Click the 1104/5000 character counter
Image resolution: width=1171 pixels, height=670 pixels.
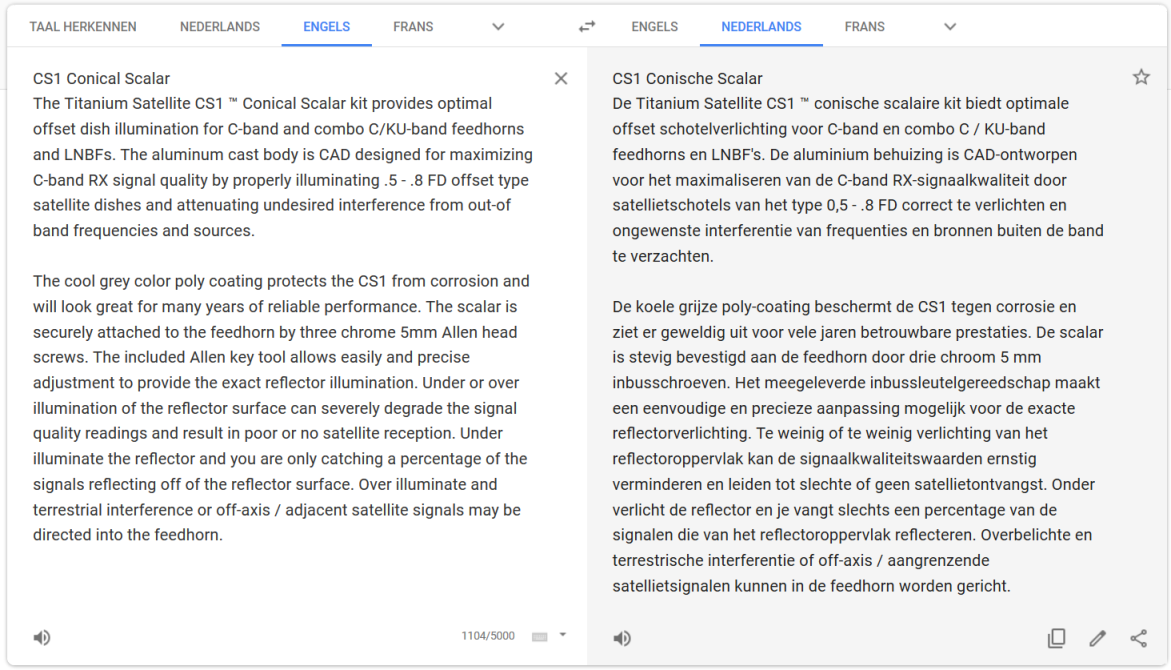pos(488,636)
